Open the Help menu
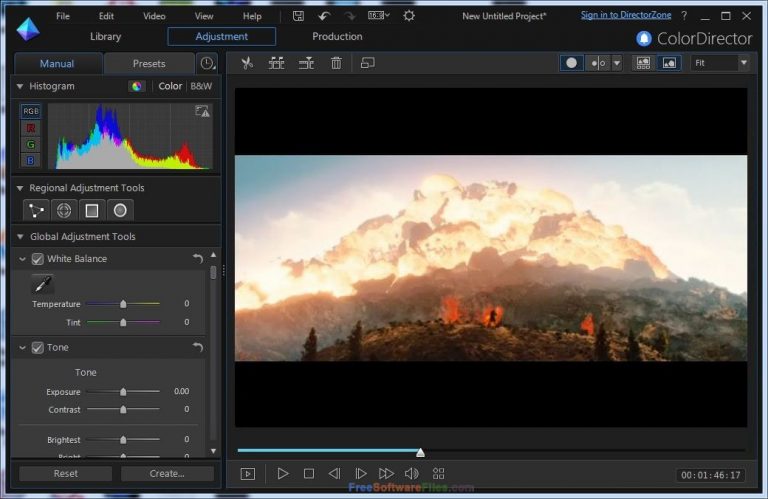Image resolution: width=768 pixels, height=499 pixels. tap(252, 16)
